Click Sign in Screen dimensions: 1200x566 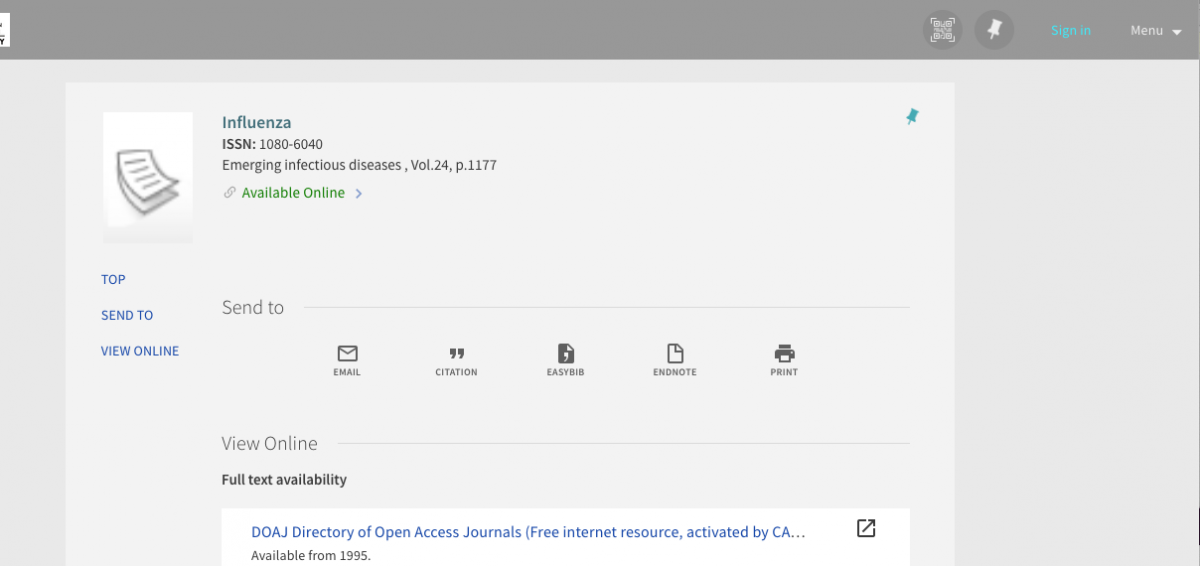tap(1070, 31)
